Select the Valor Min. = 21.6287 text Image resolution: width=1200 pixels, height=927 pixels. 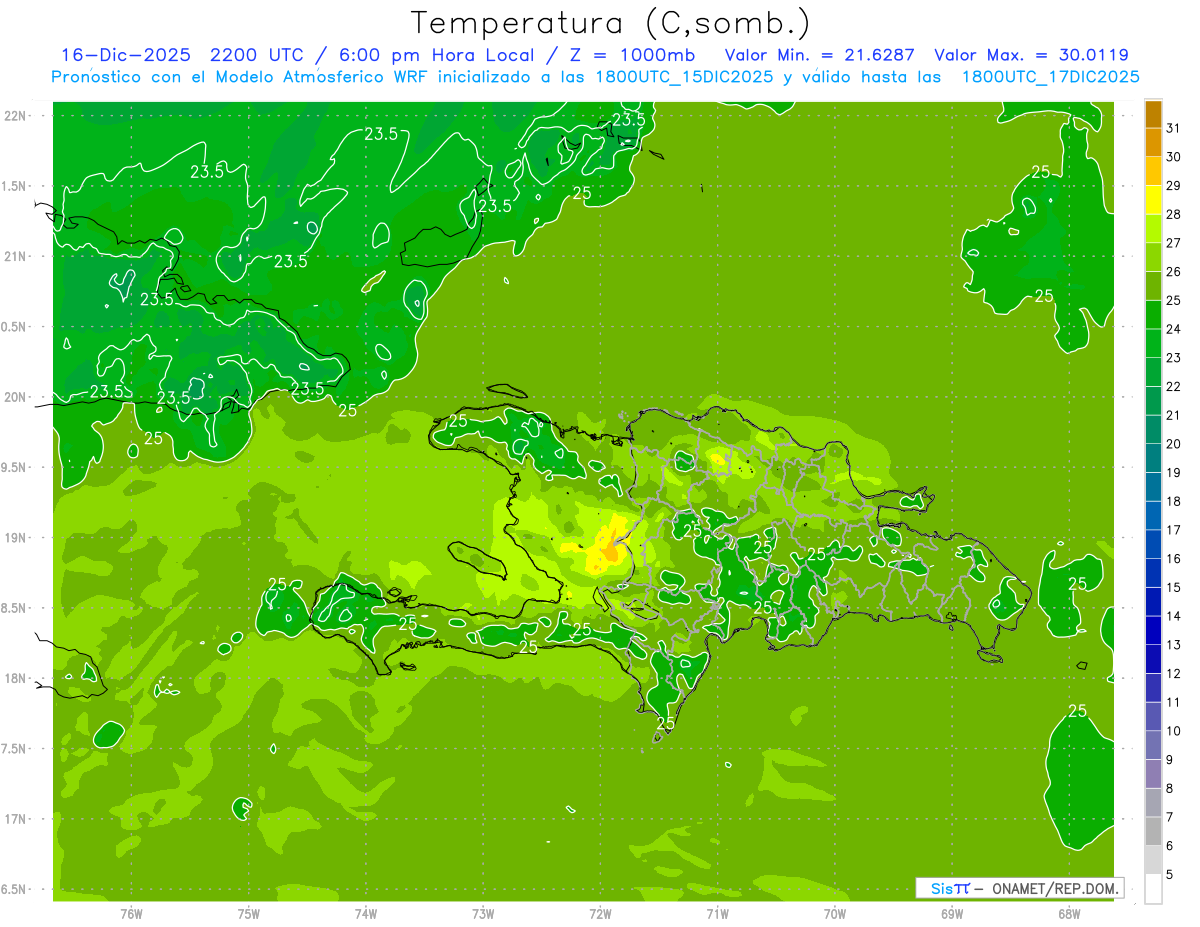click(819, 55)
